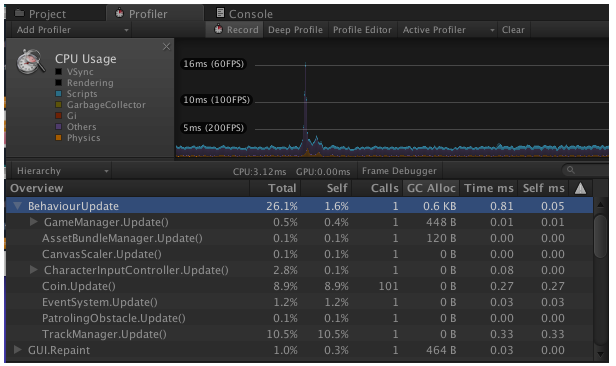The width and height of the screenshot is (616, 366).
Task: Click the Project tab folder icon
Action: click(19, 13)
